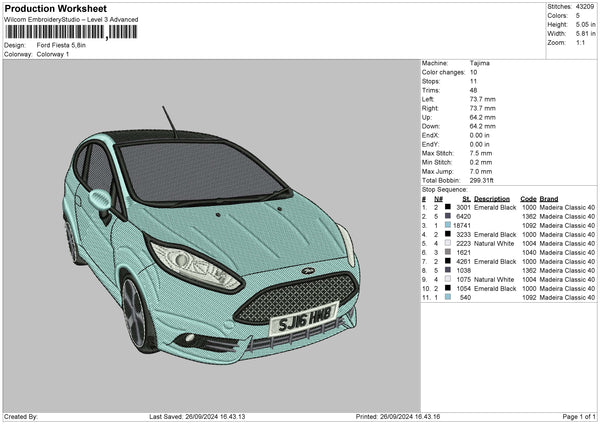Click the Description column header

point(492,199)
